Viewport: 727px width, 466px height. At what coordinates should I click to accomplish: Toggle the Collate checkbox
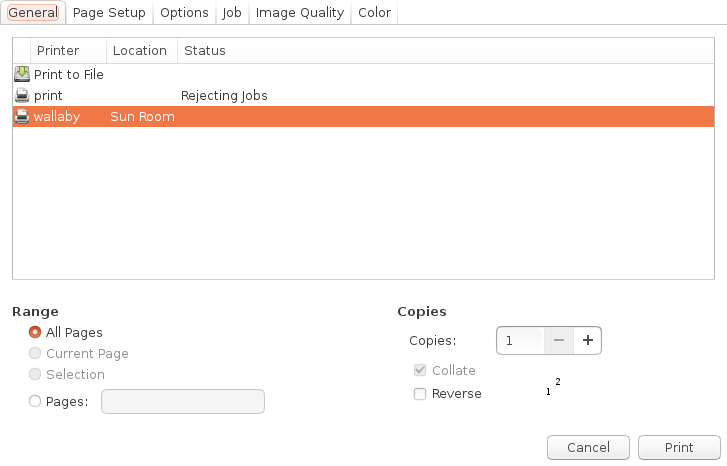tap(421, 370)
